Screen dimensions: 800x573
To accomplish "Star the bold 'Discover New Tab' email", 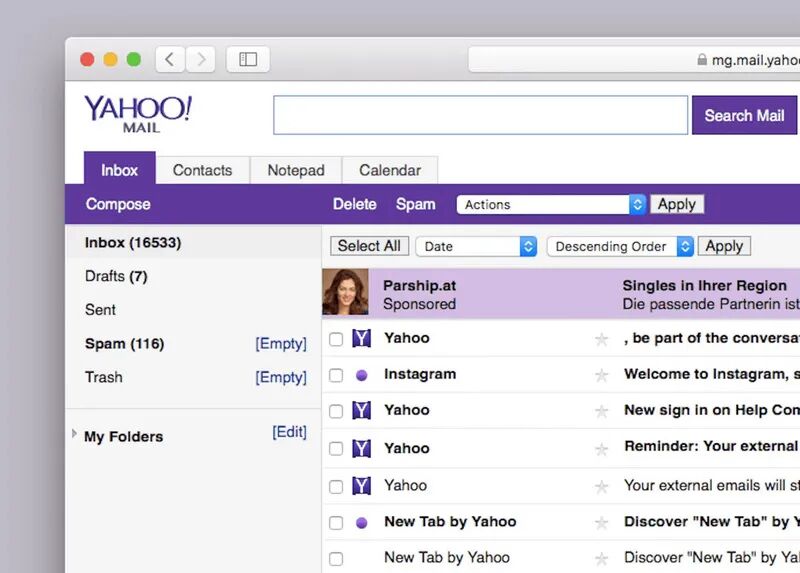I will click(x=602, y=523).
